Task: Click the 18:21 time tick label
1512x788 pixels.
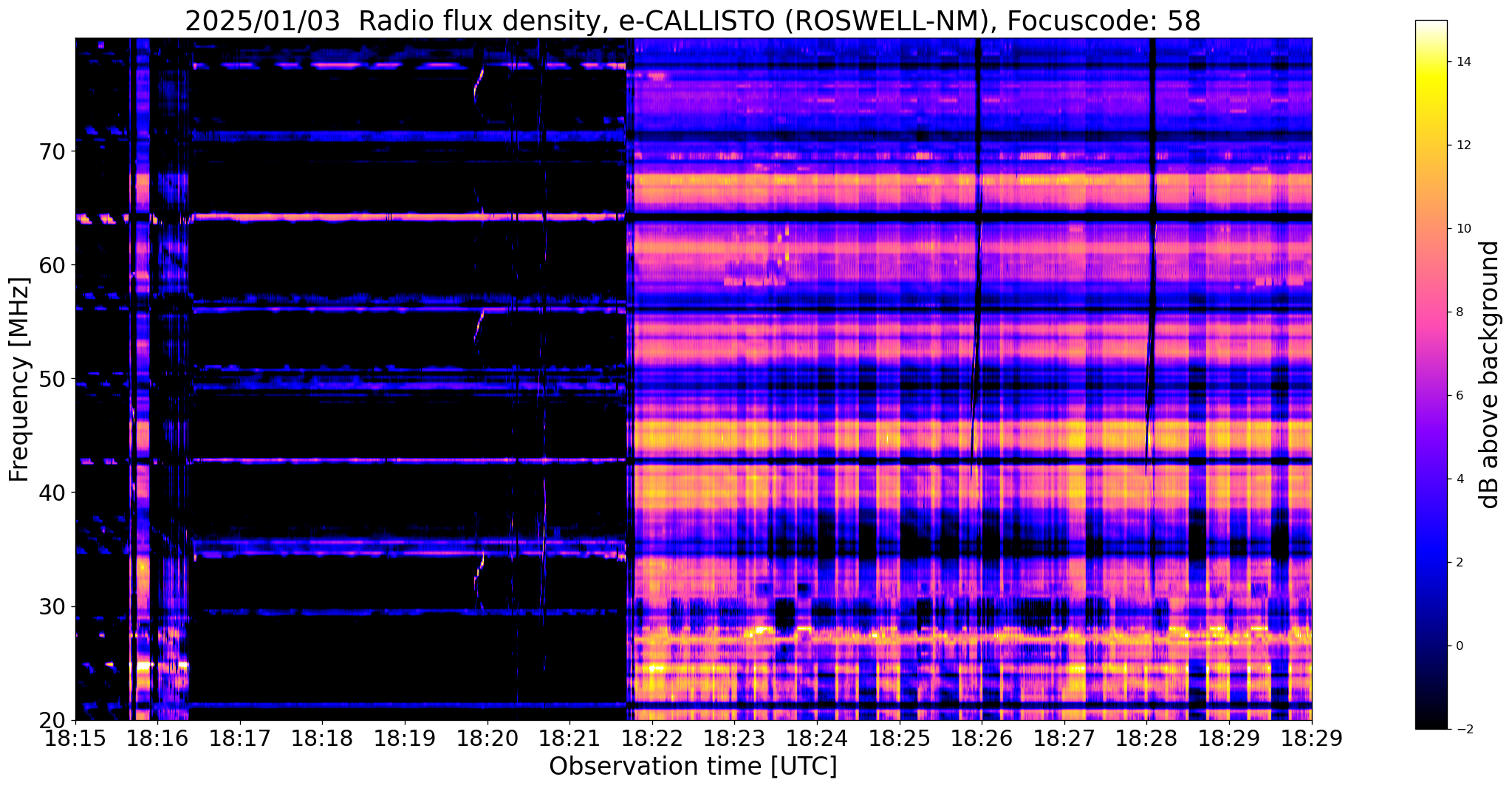Action: [x=569, y=739]
